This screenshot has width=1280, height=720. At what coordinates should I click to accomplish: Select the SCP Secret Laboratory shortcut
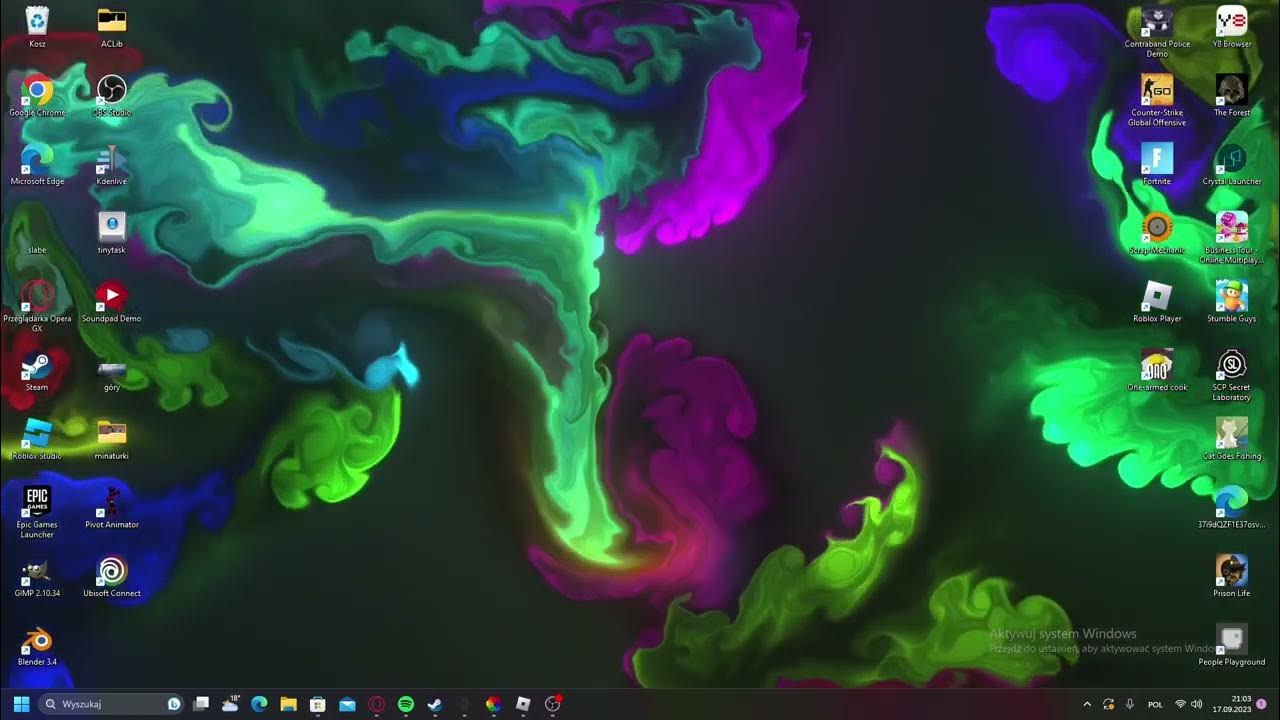[1232, 375]
